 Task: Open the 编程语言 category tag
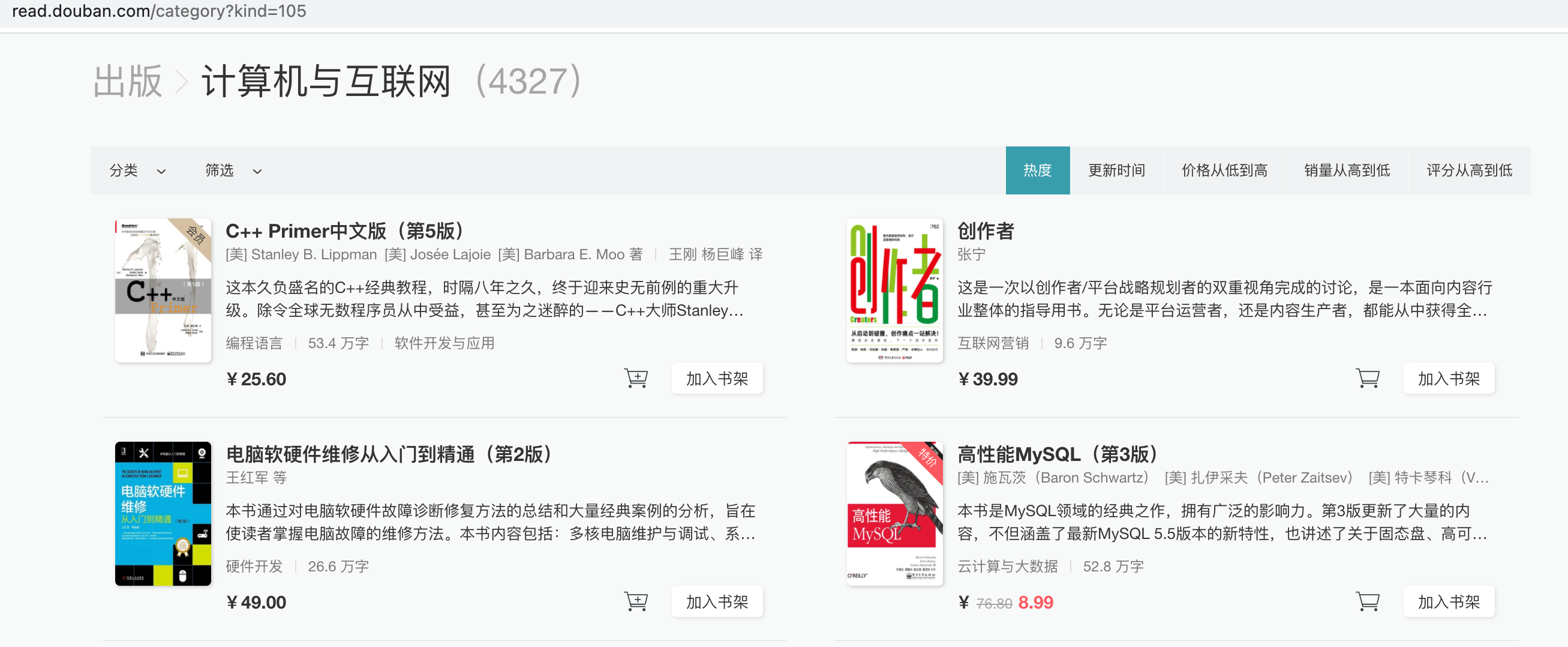pyautogui.click(x=254, y=343)
